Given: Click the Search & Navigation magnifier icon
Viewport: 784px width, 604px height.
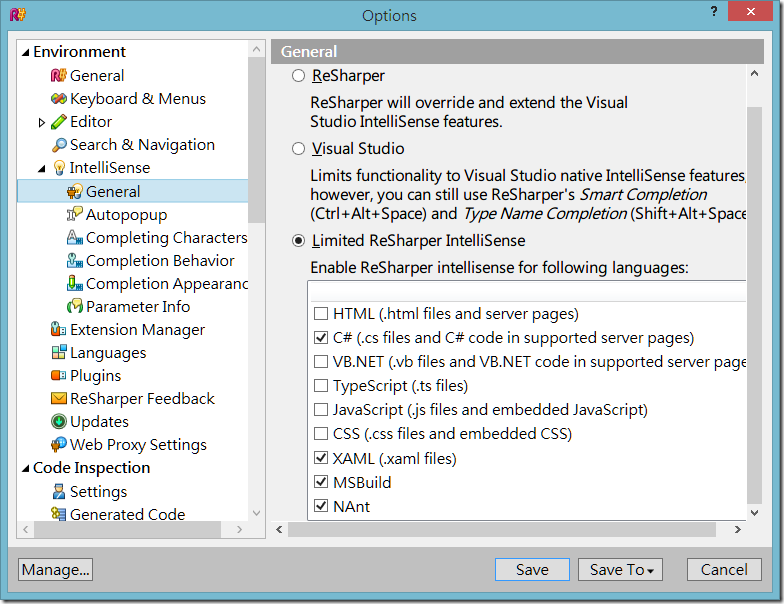Looking at the screenshot, I should coord(58,144).
